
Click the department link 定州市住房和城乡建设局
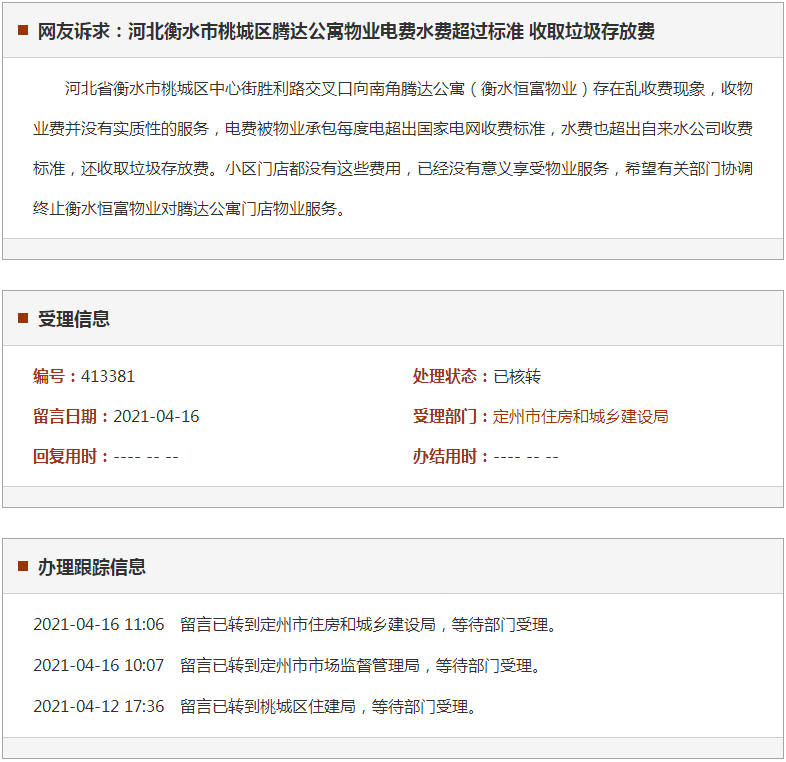(x=580, y=417)
